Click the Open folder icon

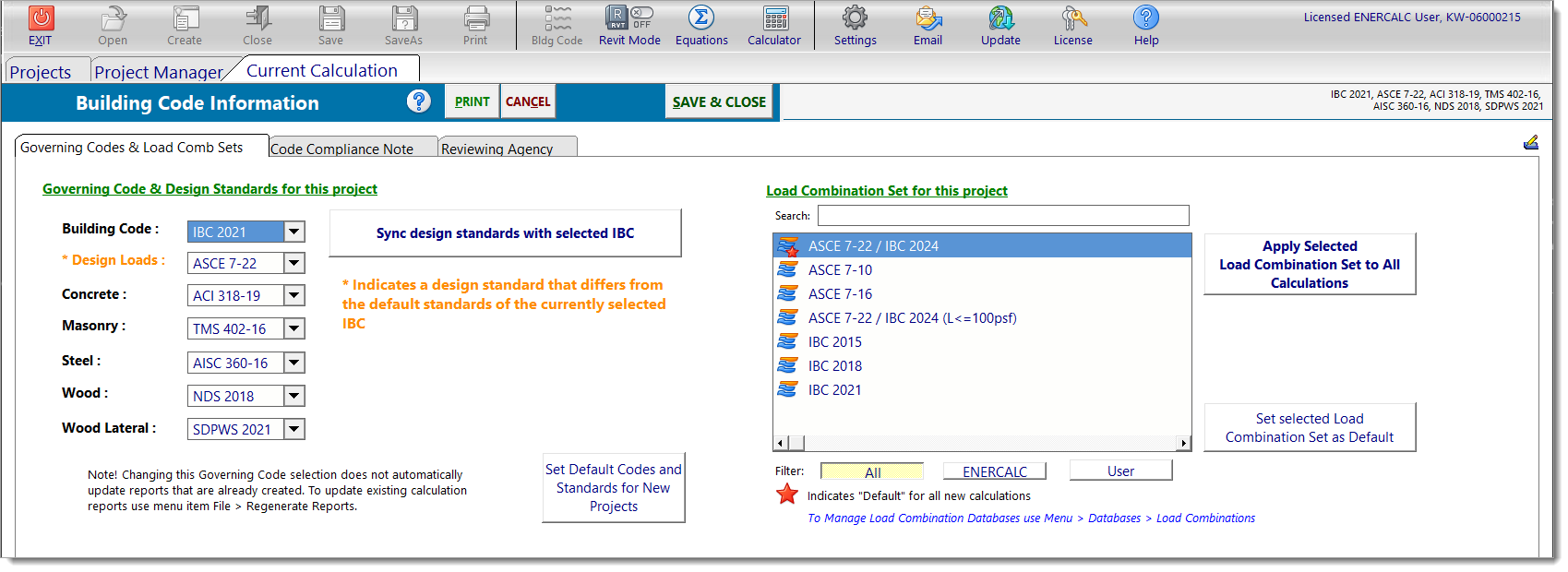[113, 18]
